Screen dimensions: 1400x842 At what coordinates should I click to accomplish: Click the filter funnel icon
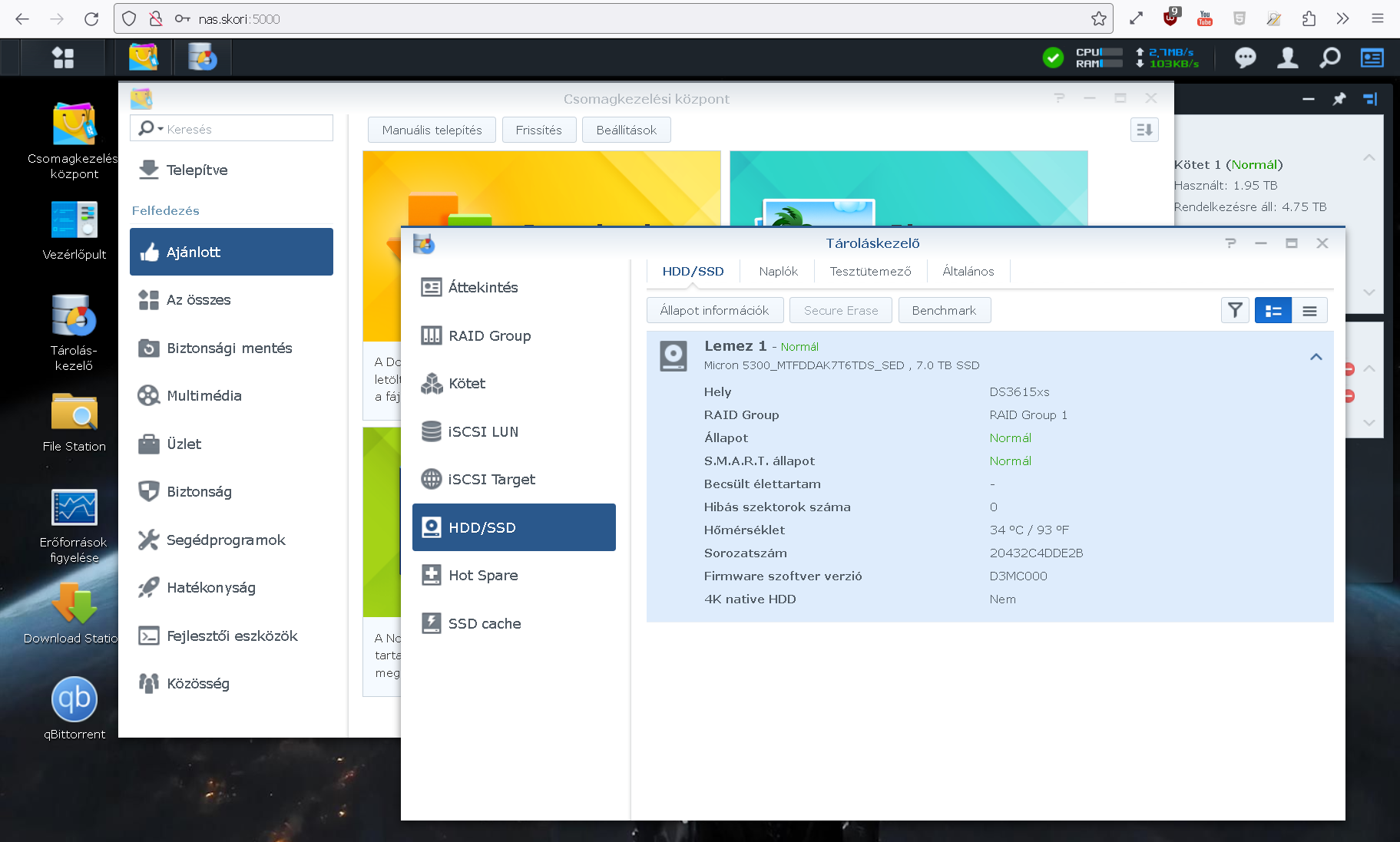(1235, 310)
